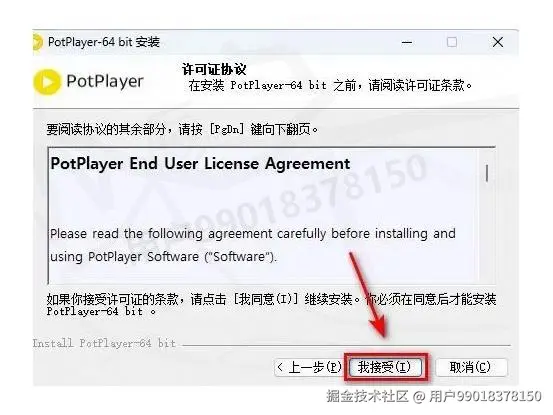Click the scrollbar track below the thumb
This screenshot has height=415, width=553.
(487, 233)
